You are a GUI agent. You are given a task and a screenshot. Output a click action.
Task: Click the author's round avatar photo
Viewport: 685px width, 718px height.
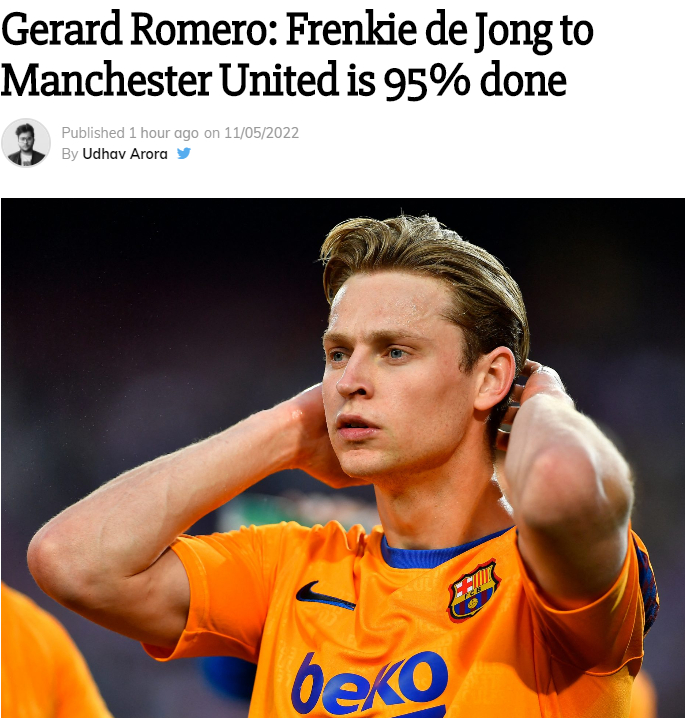[26, 143]
